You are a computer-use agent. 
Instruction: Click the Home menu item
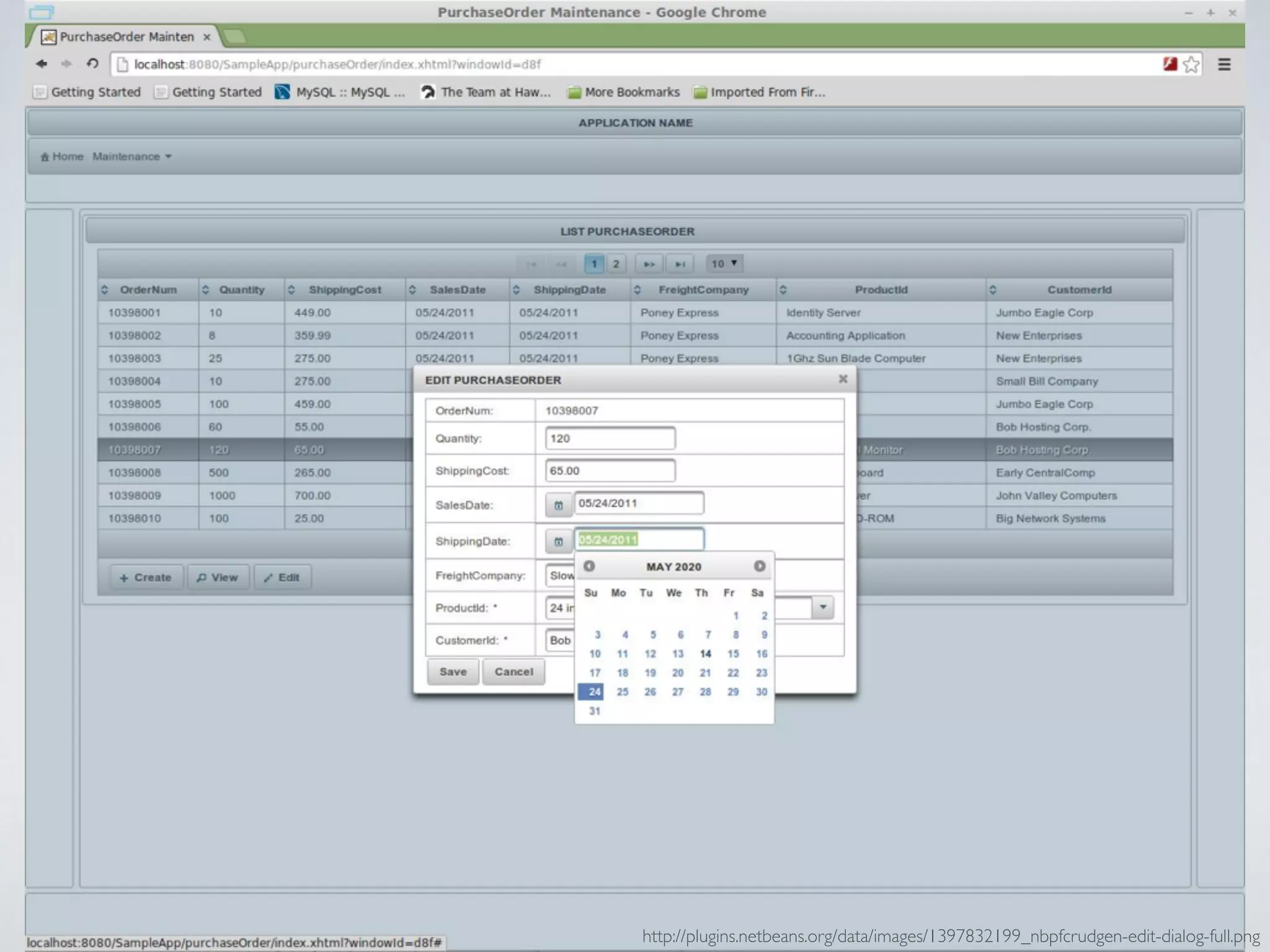pos(62,156)
